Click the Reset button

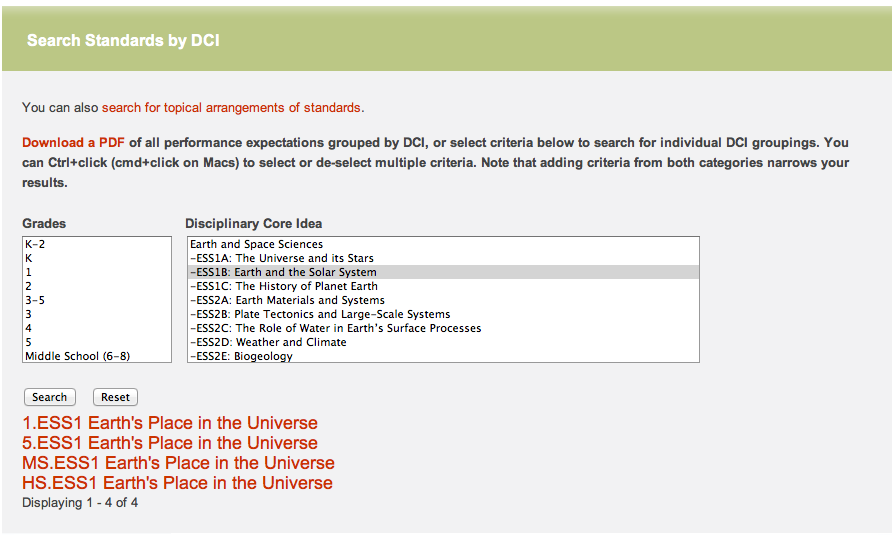(x=115, y=397)
